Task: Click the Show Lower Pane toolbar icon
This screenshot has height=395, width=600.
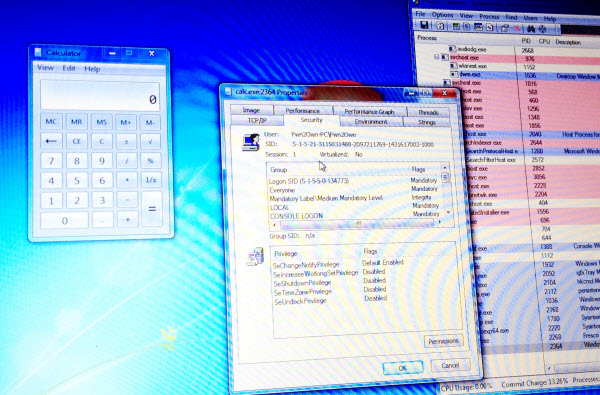Action: tap(478, 27)
